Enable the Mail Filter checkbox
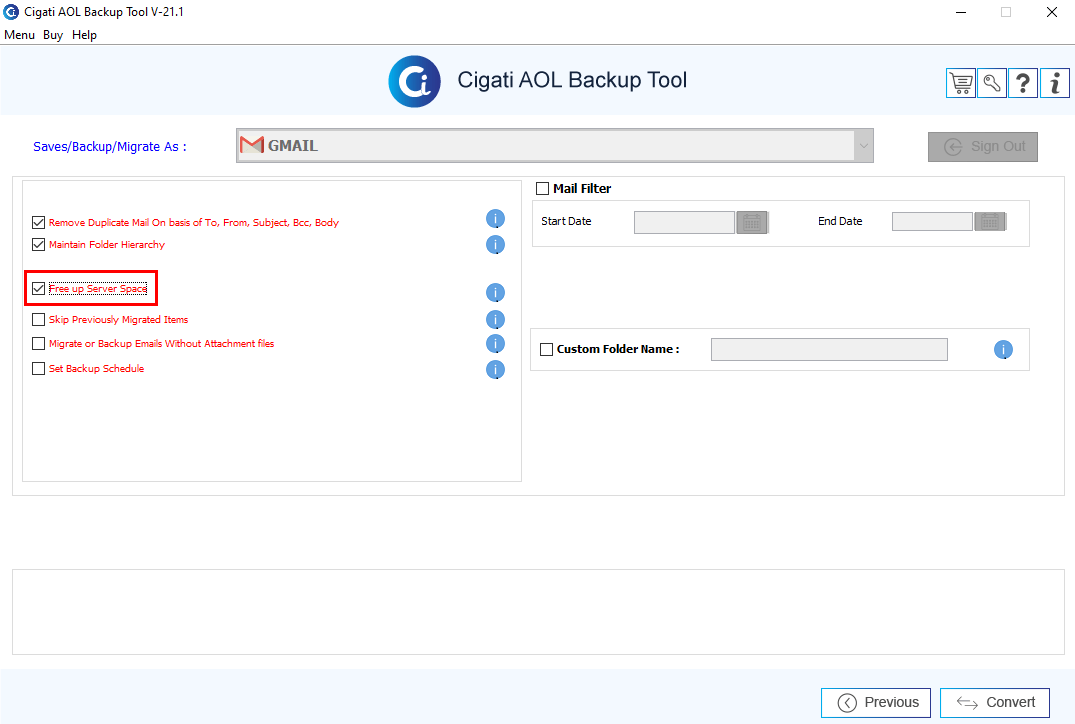 tap(542, 189)
